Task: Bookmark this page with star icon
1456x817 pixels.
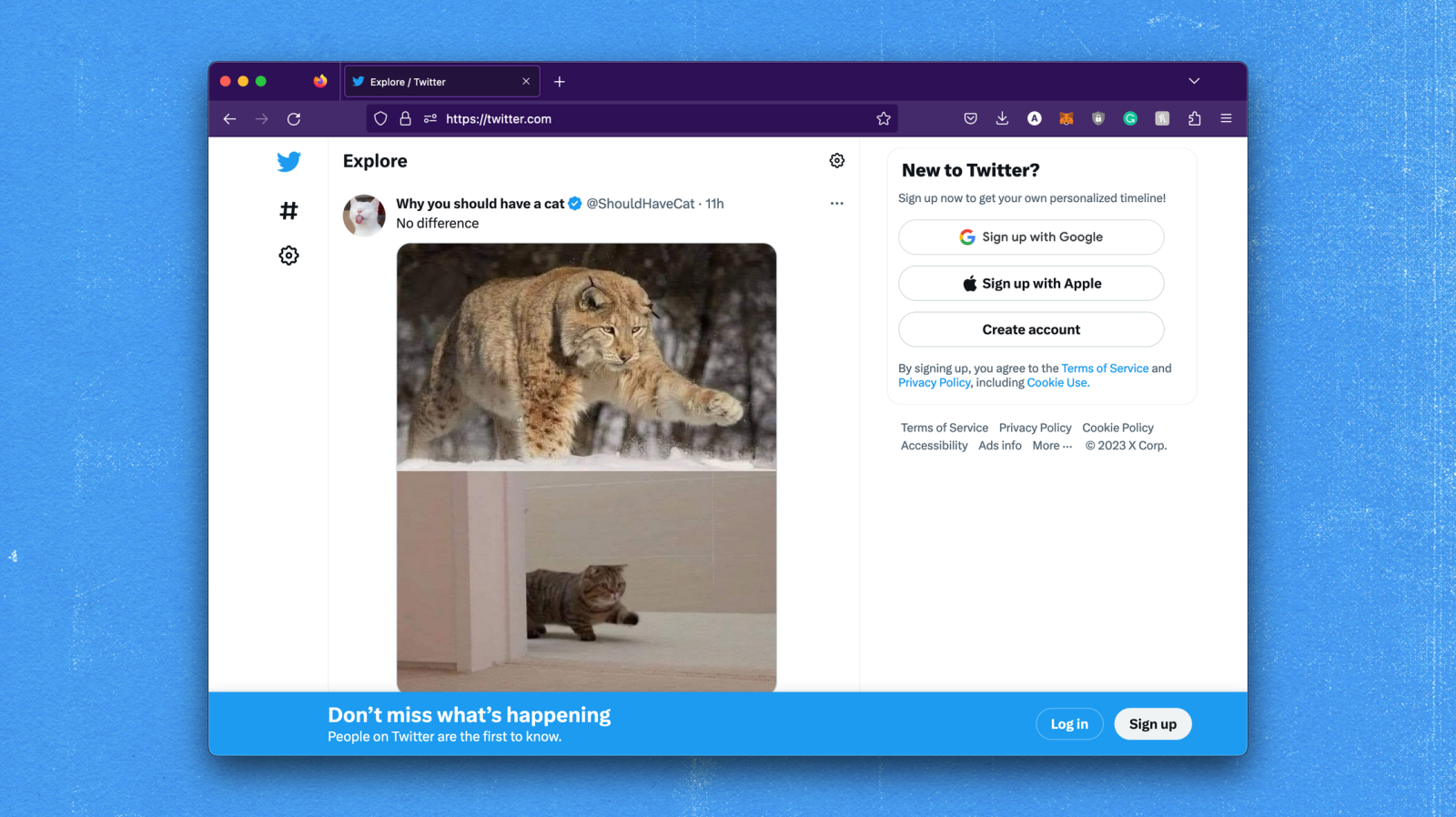Action: pos(883,119)
